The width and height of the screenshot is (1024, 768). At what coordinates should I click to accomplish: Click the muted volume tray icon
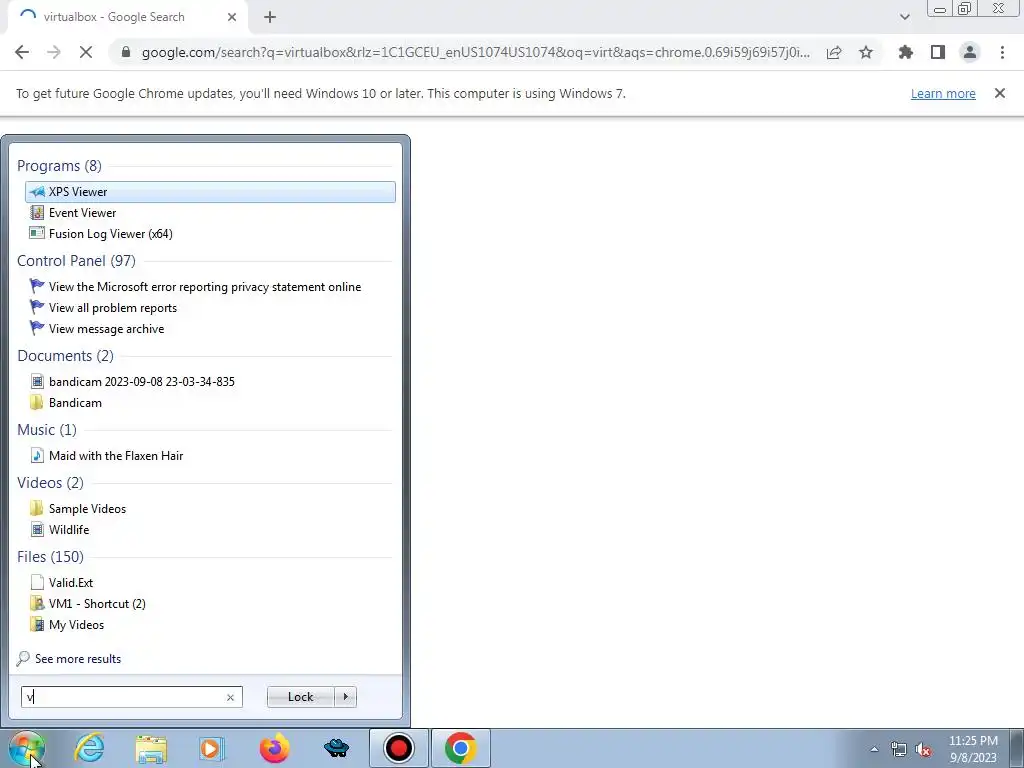point(923,750)
